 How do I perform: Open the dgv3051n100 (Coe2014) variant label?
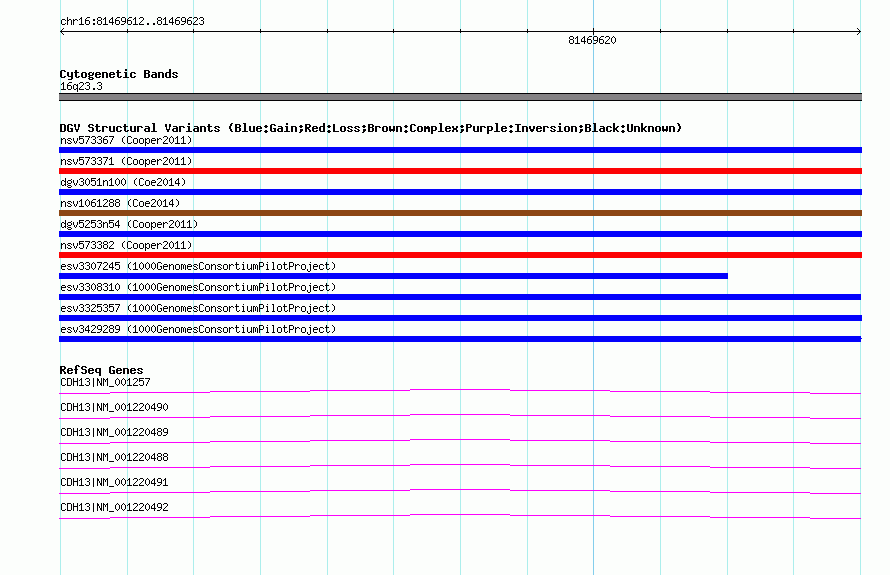coord(123,182)
